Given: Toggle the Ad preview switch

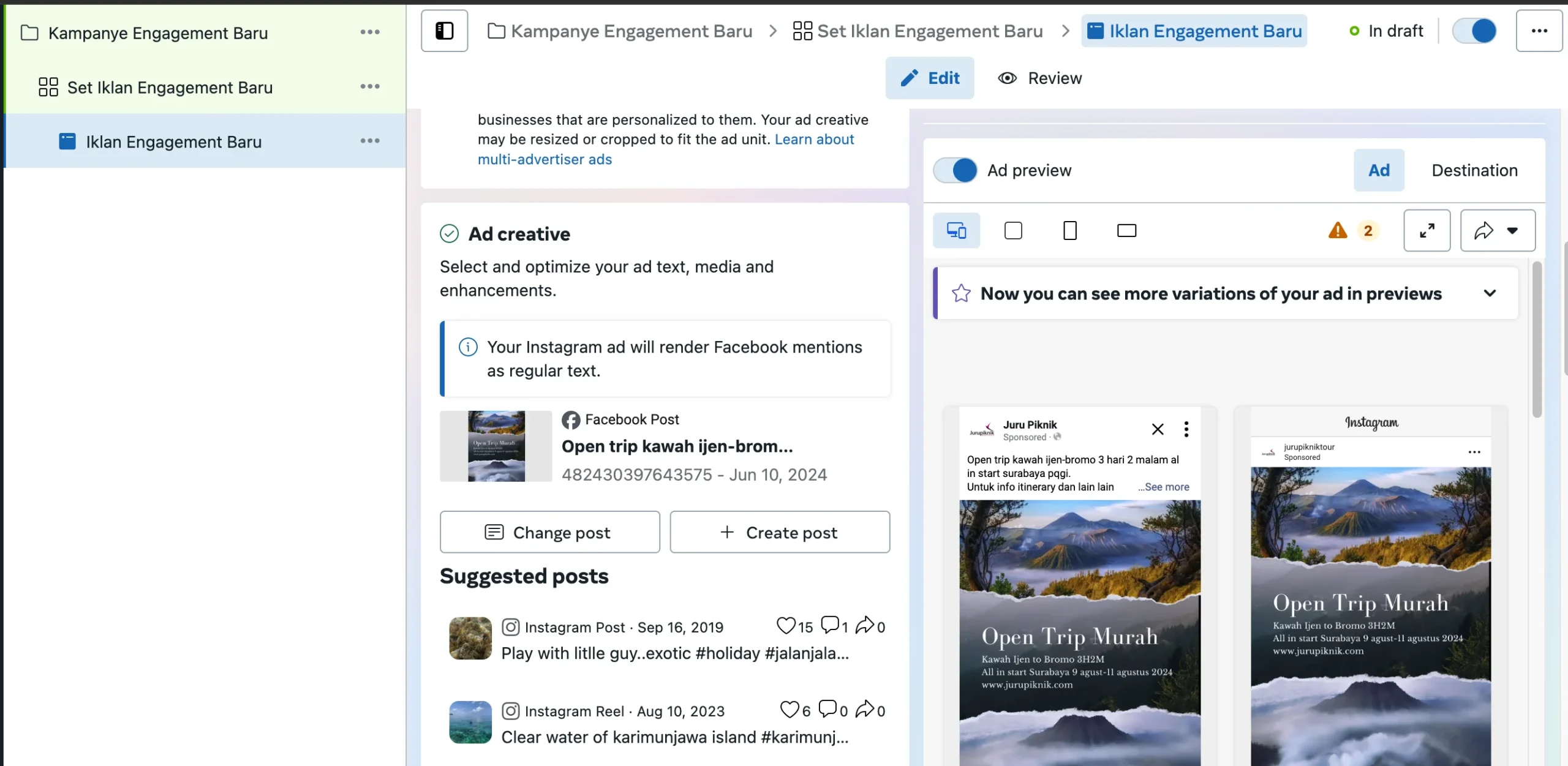Looking at the screenshot, I should tap(955, 170).
